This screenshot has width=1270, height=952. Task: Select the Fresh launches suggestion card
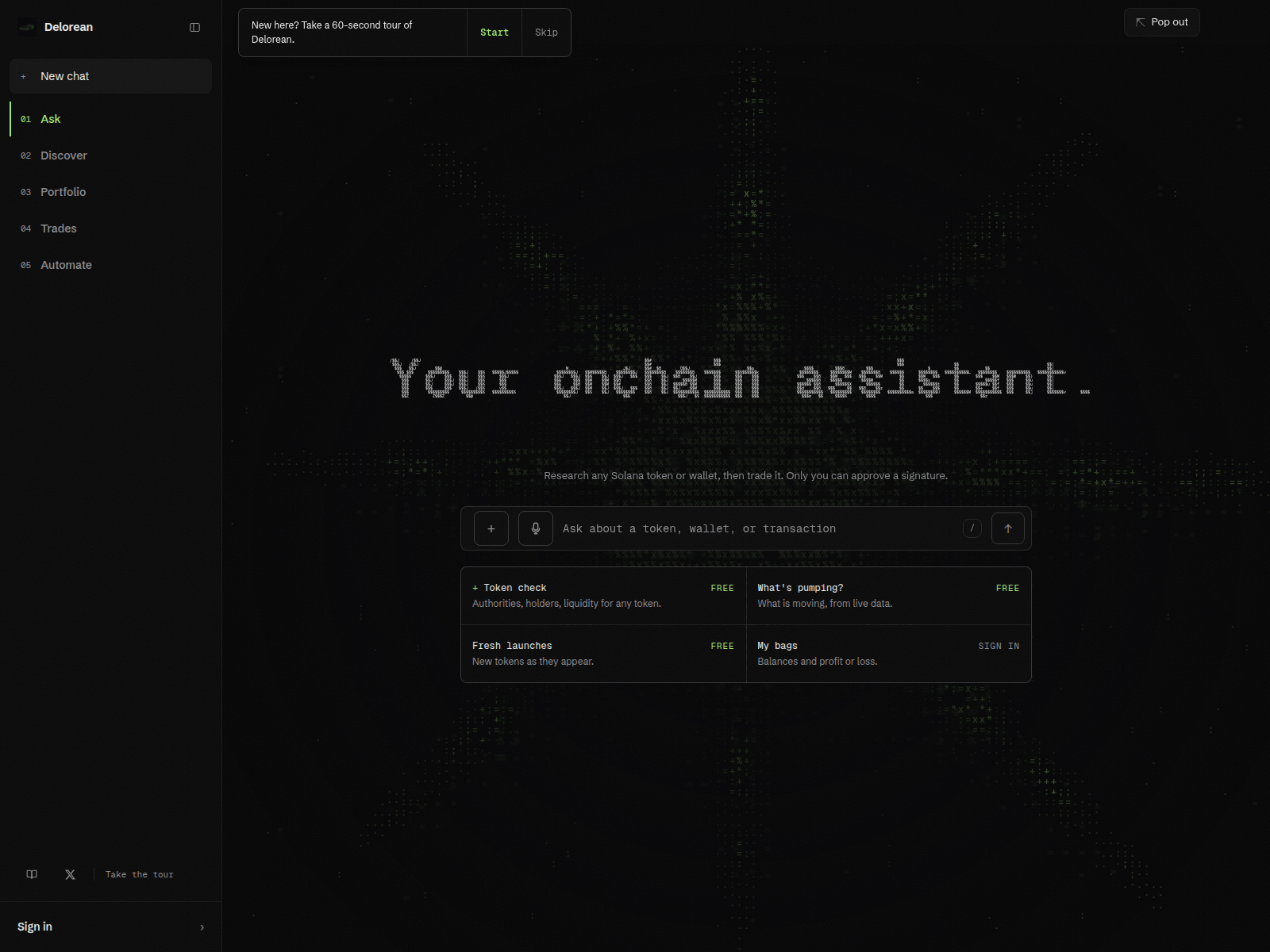[603, 654]
